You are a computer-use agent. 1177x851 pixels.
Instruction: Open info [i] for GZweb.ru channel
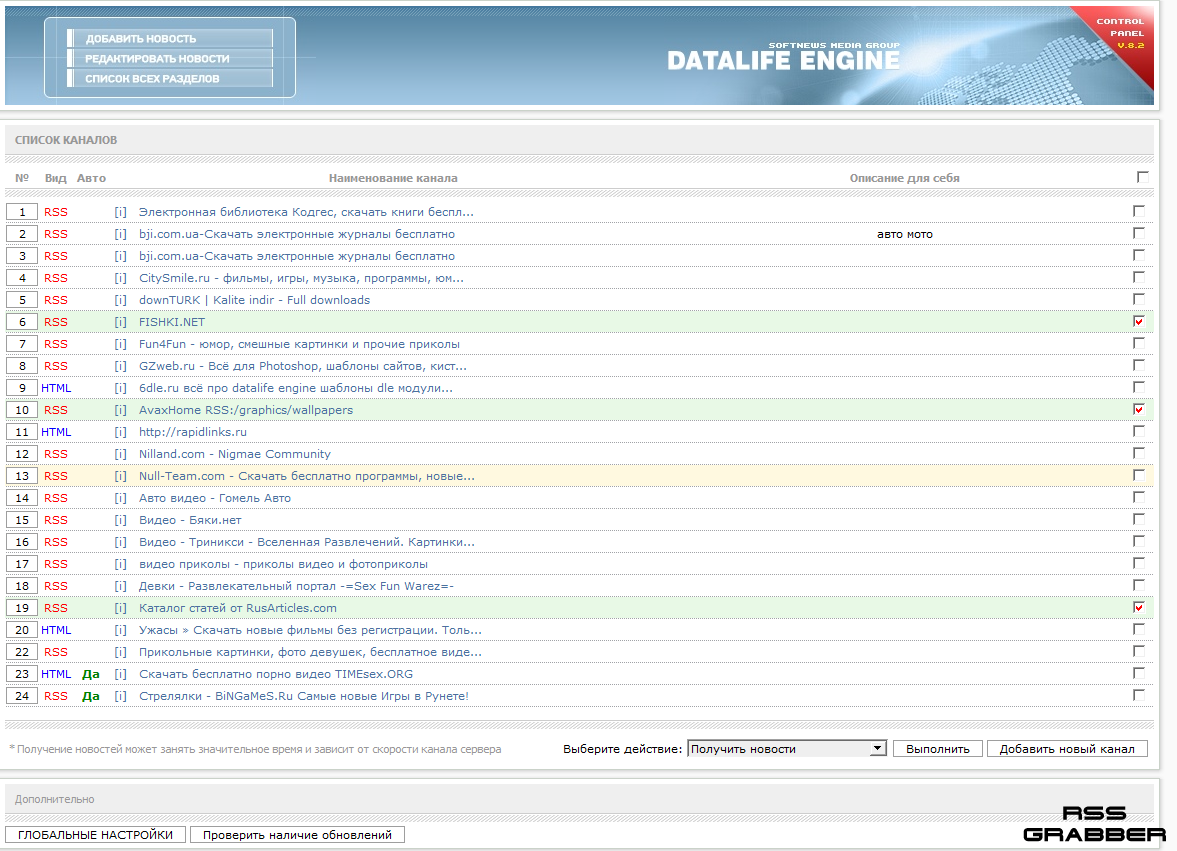[120, 366]
